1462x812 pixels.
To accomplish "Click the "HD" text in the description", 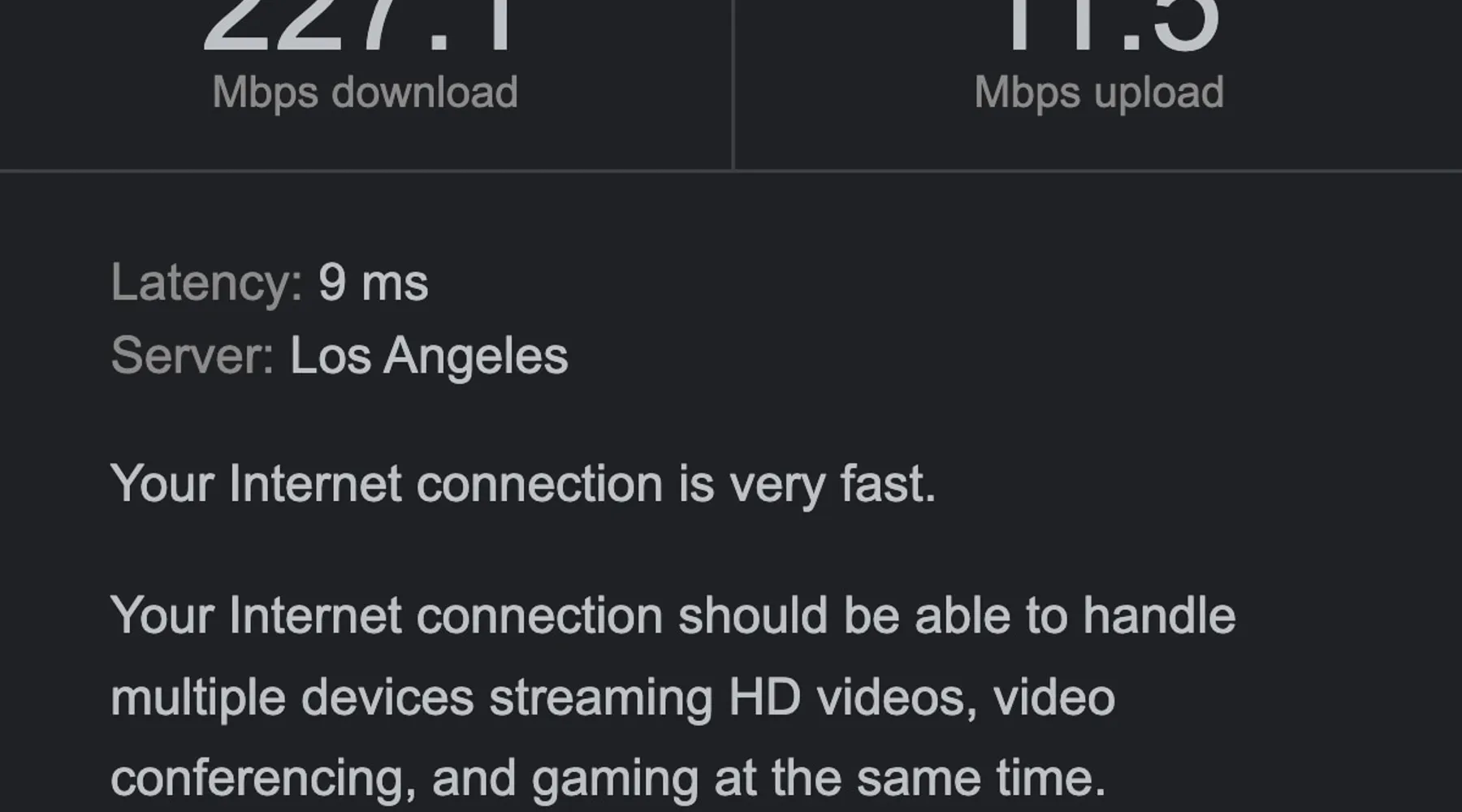I will pyautogui.click(x=764, y=698).
